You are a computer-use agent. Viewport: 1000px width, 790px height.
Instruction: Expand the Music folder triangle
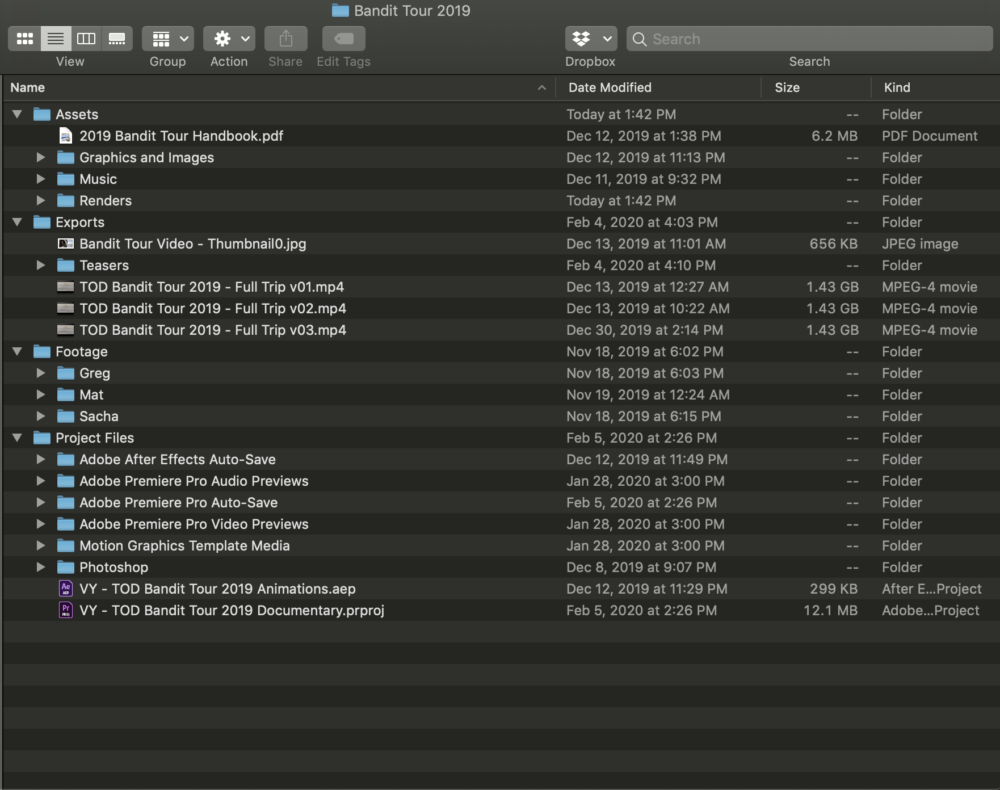click(x=41, y=179)
